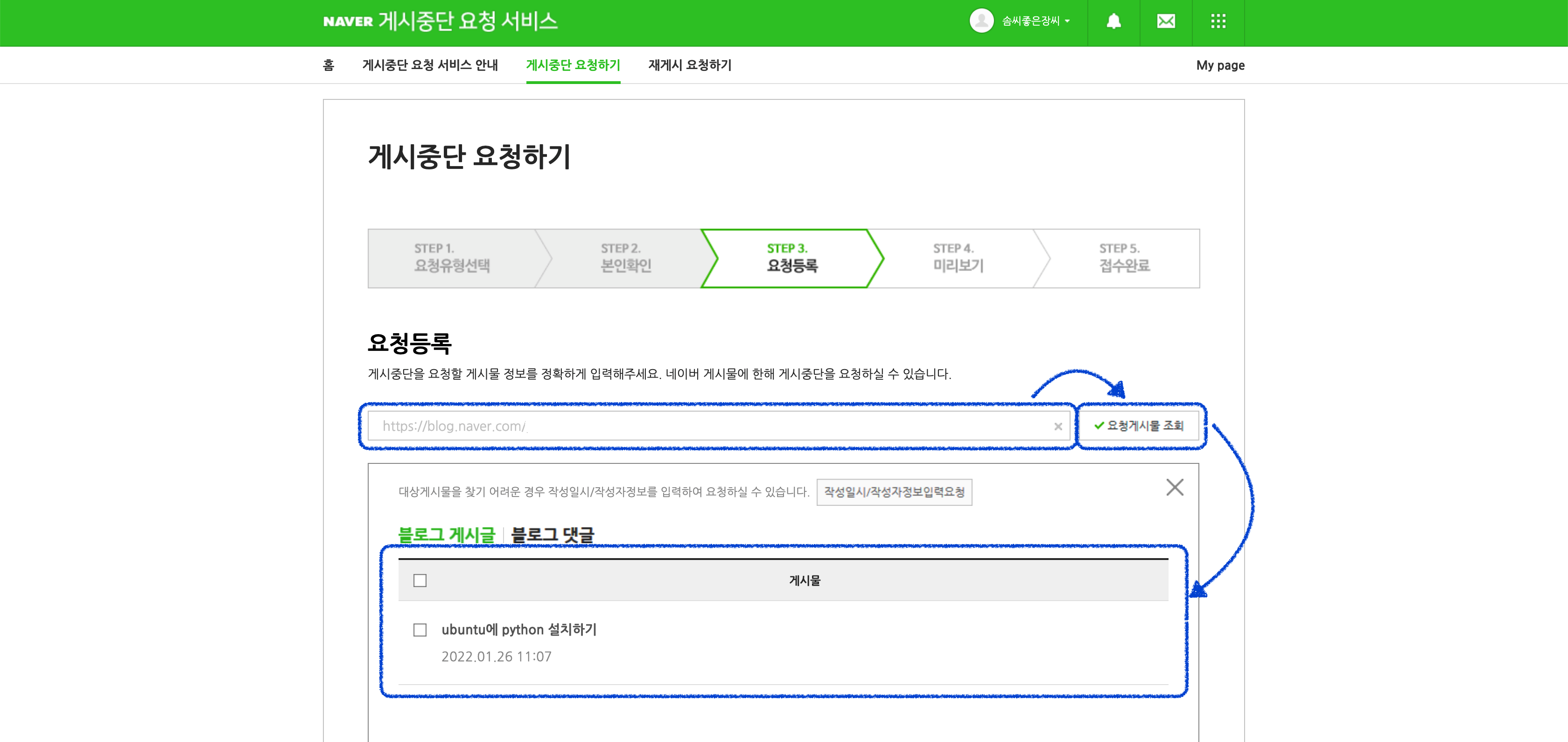Click the 게시중단 요청 서비스 header title
This screenshot has width=1568, height=742.
click(x=468, y=21)
